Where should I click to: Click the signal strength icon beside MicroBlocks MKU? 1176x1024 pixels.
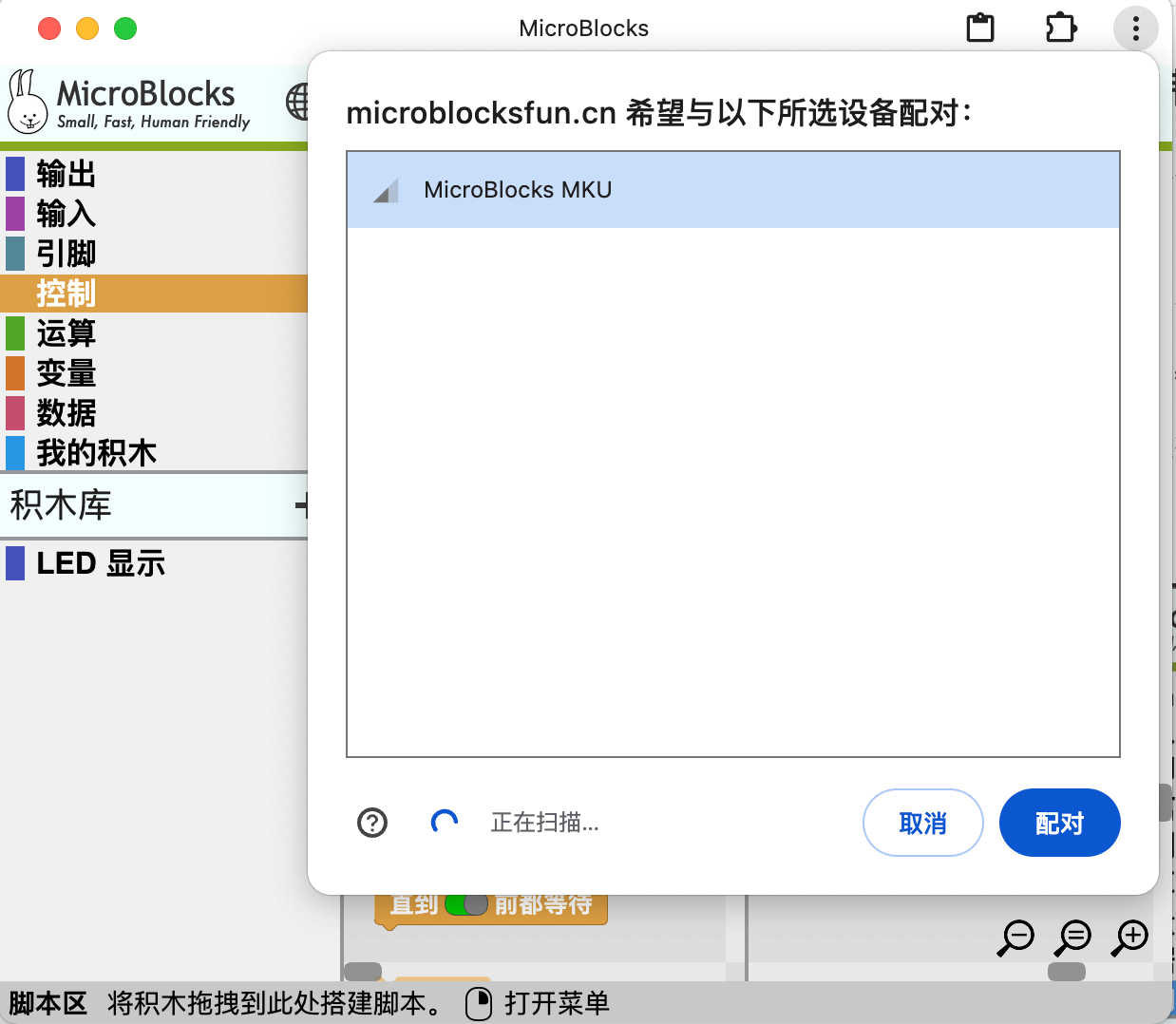(386, 190)
